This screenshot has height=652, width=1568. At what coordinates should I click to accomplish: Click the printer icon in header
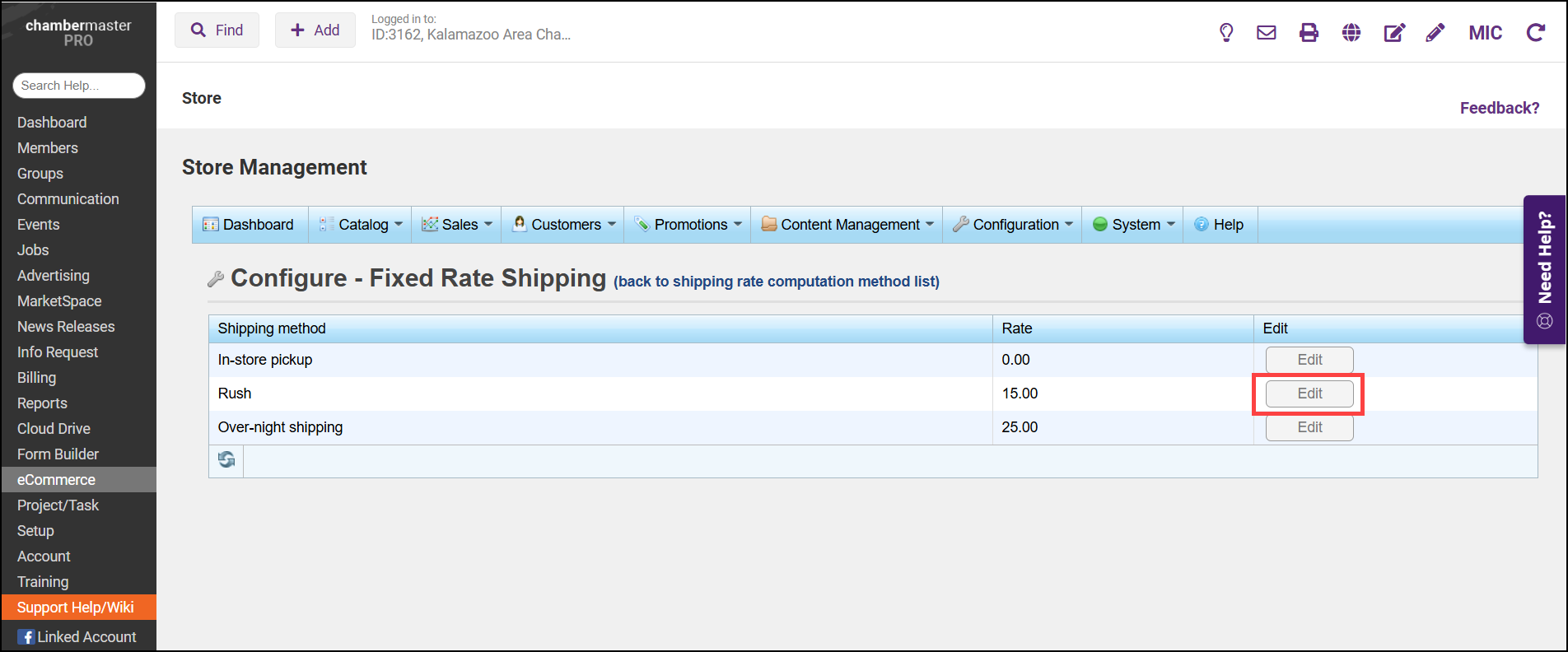click(x=1309, y=33)
